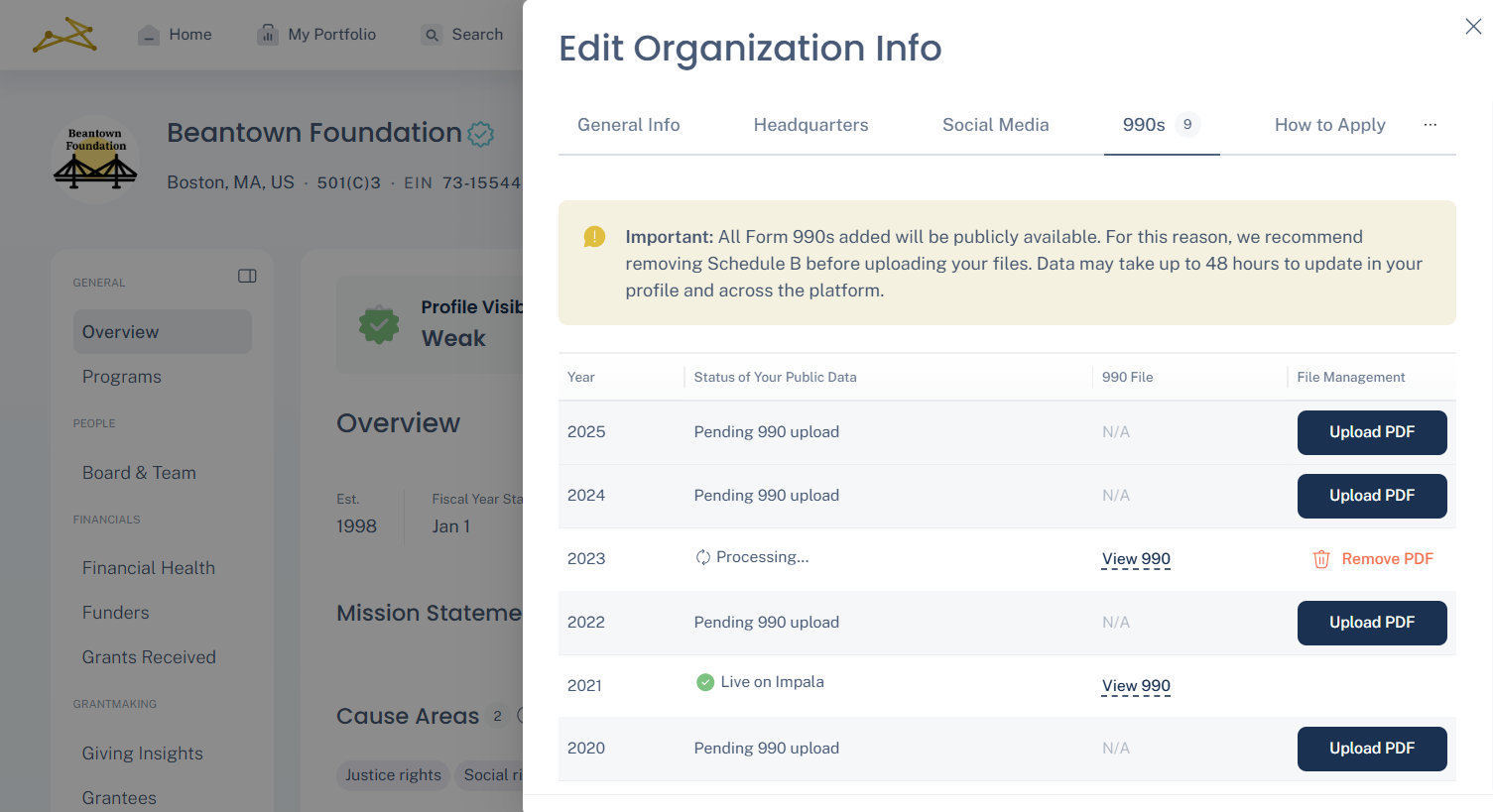Image resolution: width=1493 pixels, height=812 pixels.
Task: View 990 file for 2021
Action: [x=1136, y=686]
